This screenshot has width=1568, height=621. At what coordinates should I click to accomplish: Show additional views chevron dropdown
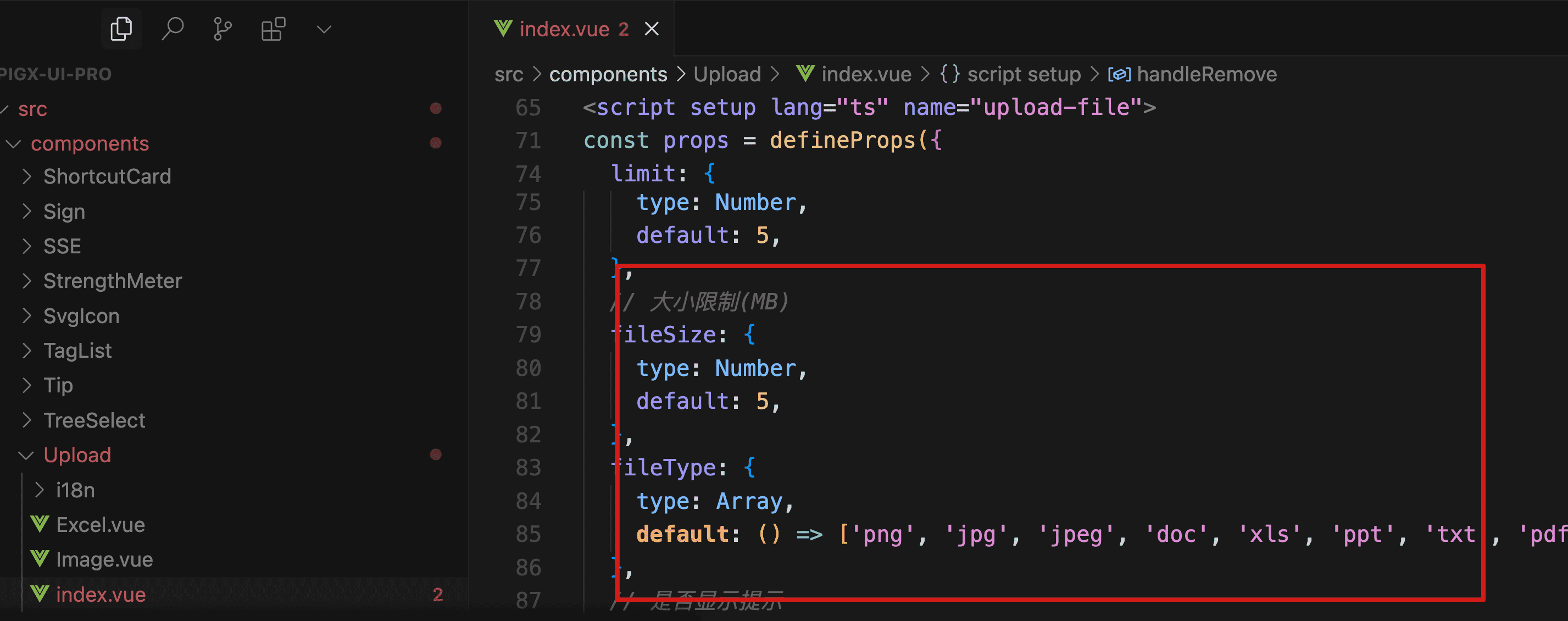click(x=324, y=29)
